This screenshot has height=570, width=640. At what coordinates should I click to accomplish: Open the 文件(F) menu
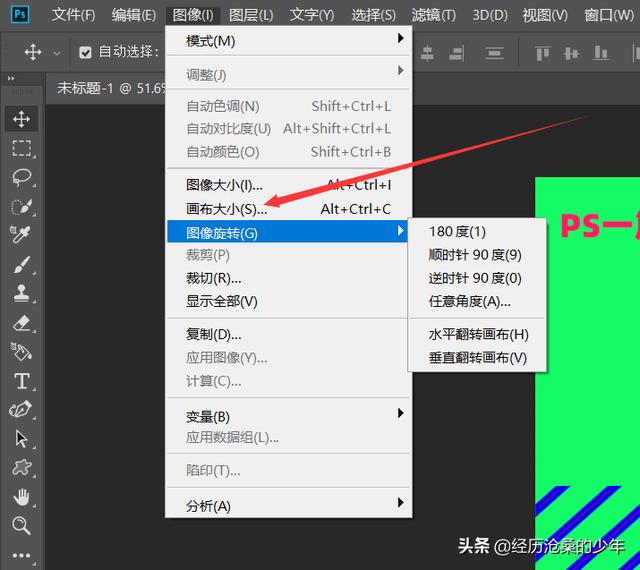(x=73, y=15)
